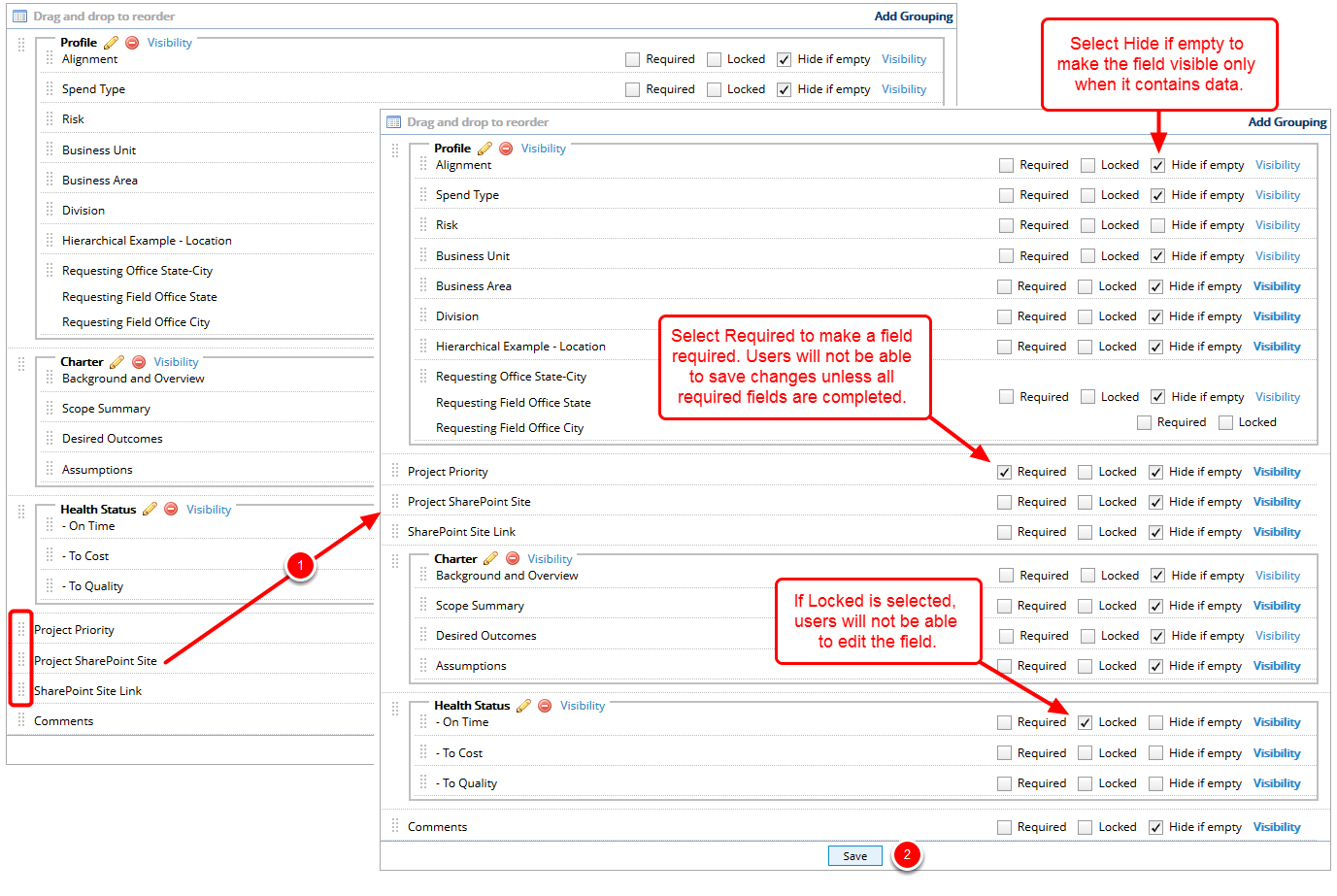Click the drag handle of Spend Type in right panel

(423, 194)
